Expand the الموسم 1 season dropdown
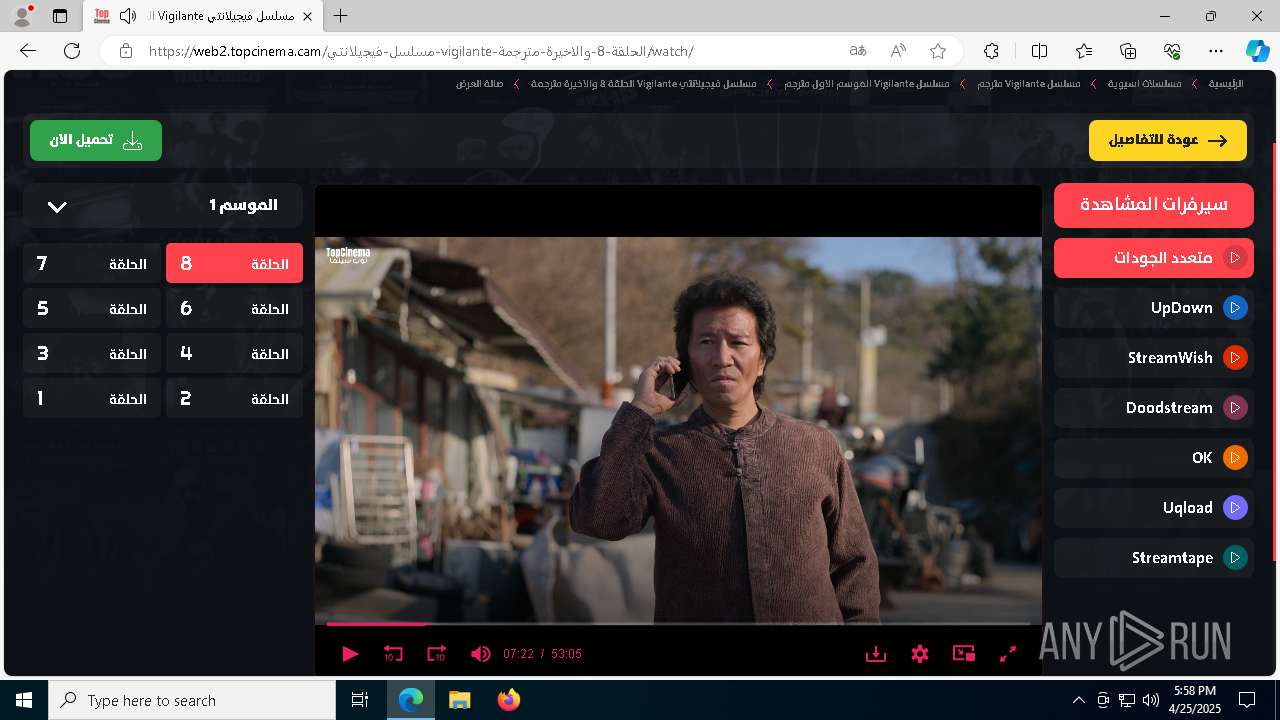Viewport: 1280px width, 720px height. [x=163, y=206]
